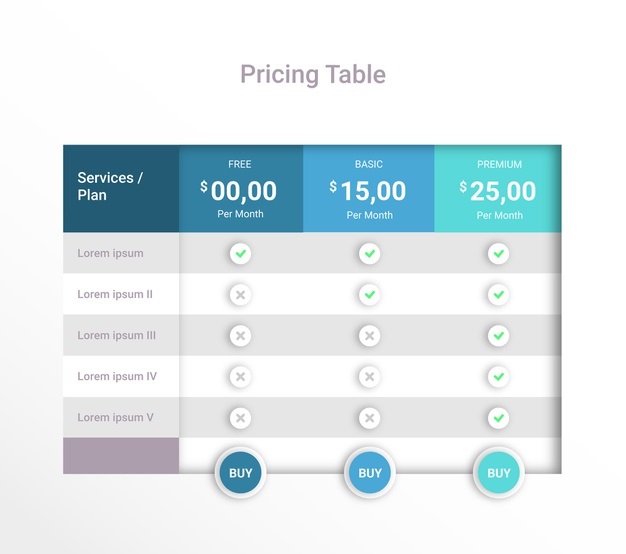Screen dimensions: 626x554
Task: Click the Pricing Table title text
Action: coord(313,74)
